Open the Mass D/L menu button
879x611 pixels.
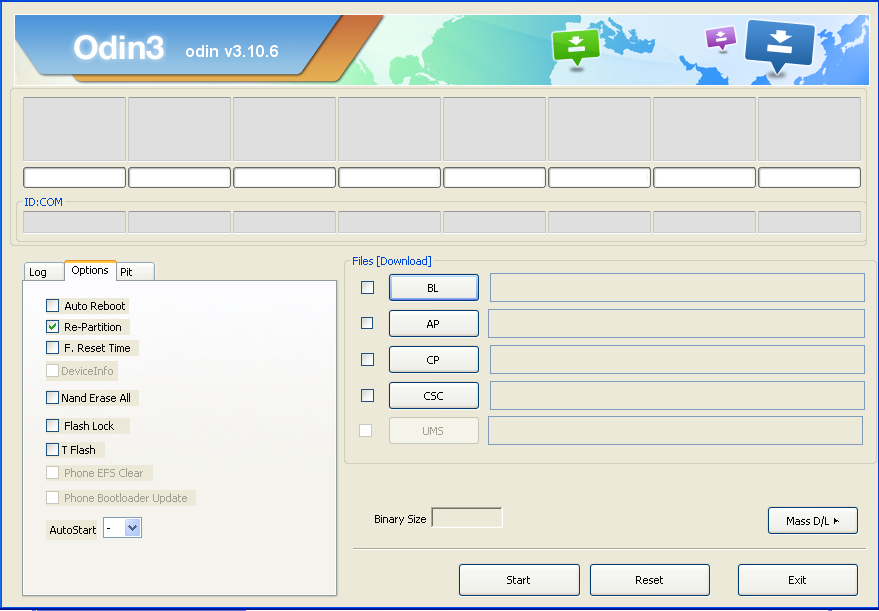pyautogui.click(x=813, y=521)
